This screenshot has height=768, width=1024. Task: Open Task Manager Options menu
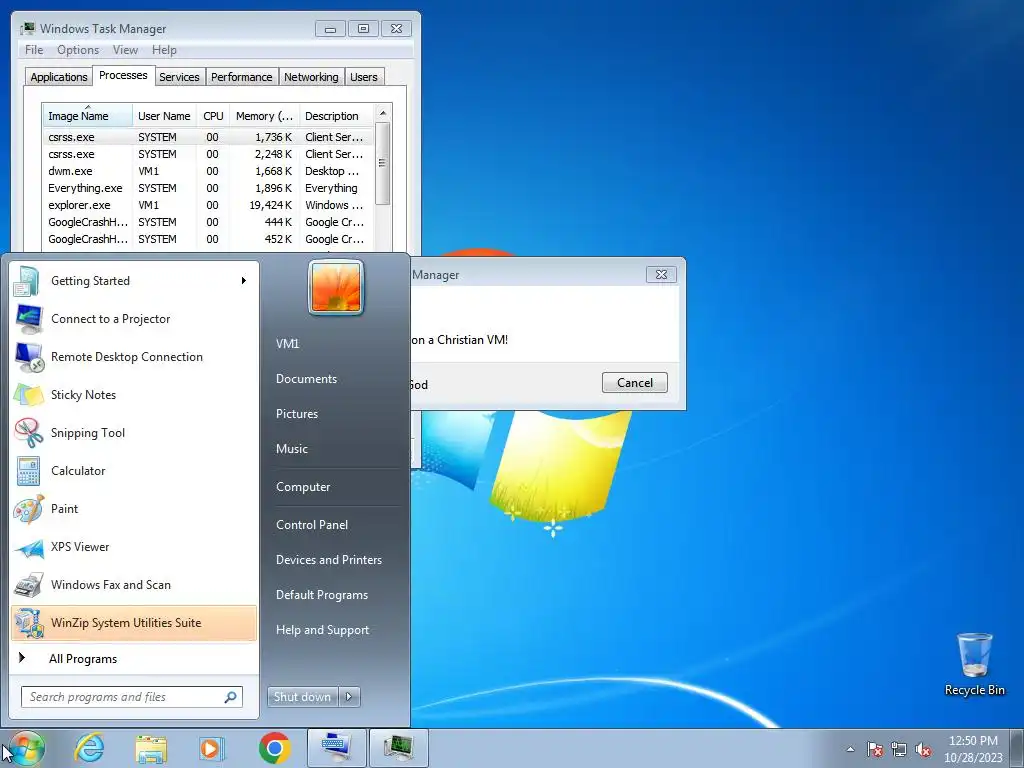[78, 50]
